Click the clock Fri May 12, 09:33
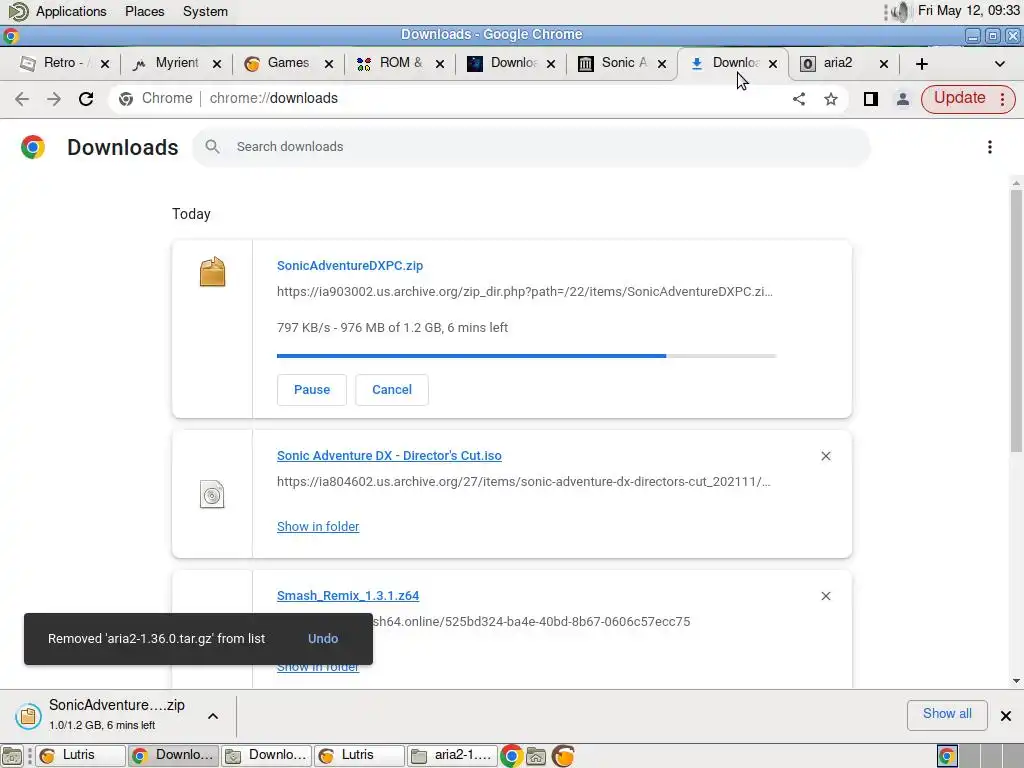This screenshot has height=768, width=1024. click(968, 11)
